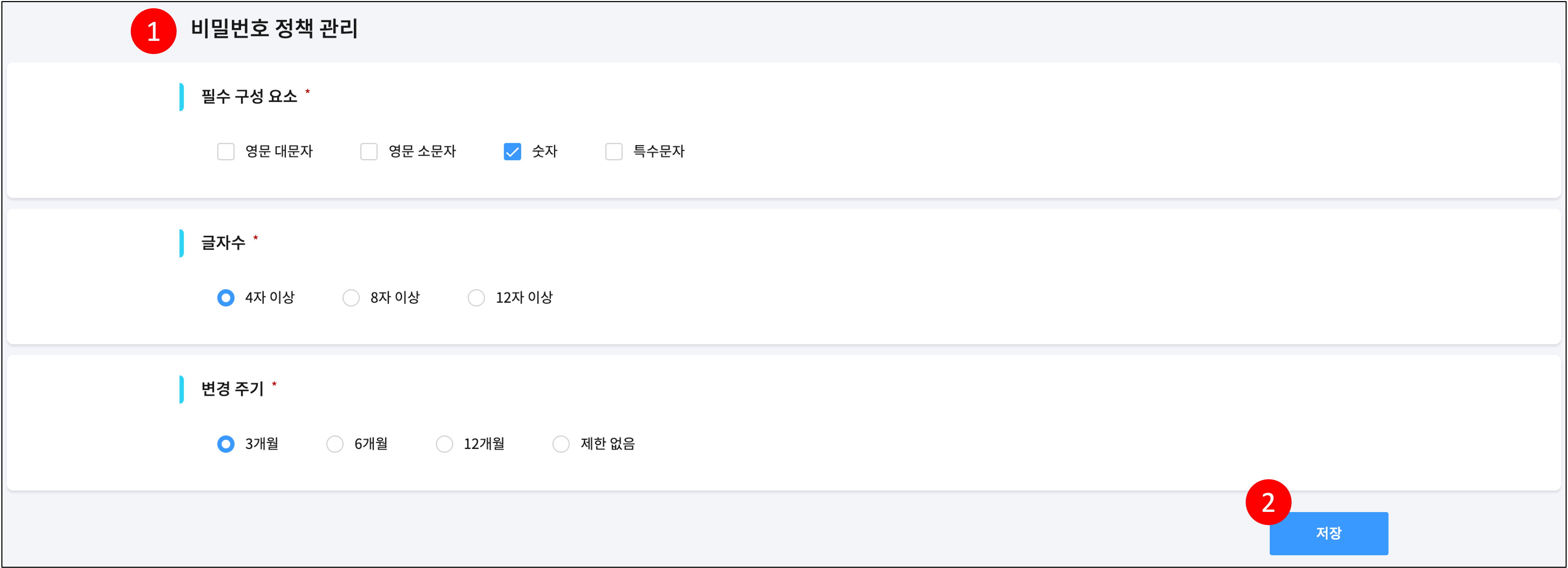Select the 제한 없음 option
Image resolution: width=1568 pixels, height=568 pixels.
coord(561,444)
